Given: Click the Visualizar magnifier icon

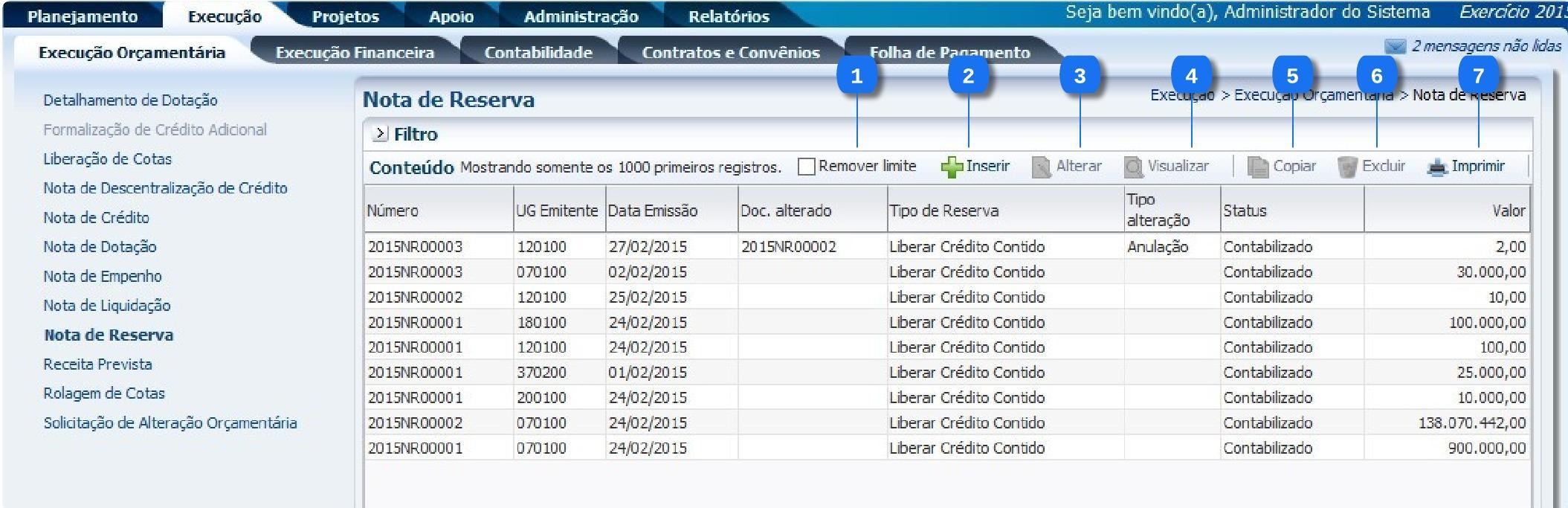Looking at the screenshot, I should pyautogui.click(x=1133, y=167).
